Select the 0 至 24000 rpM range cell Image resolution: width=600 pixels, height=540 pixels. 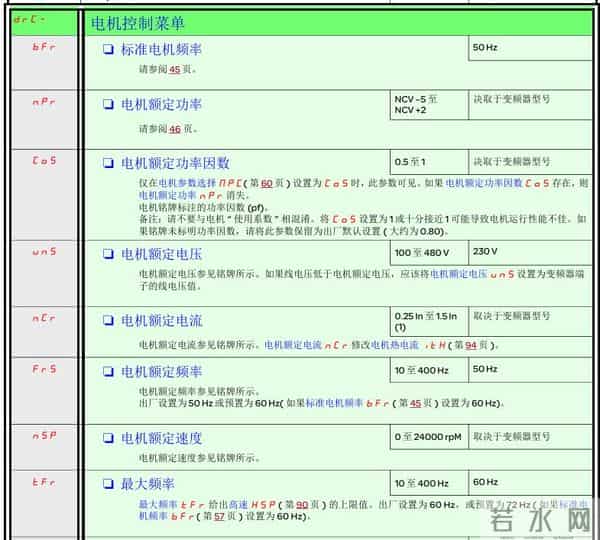point(429,437)
